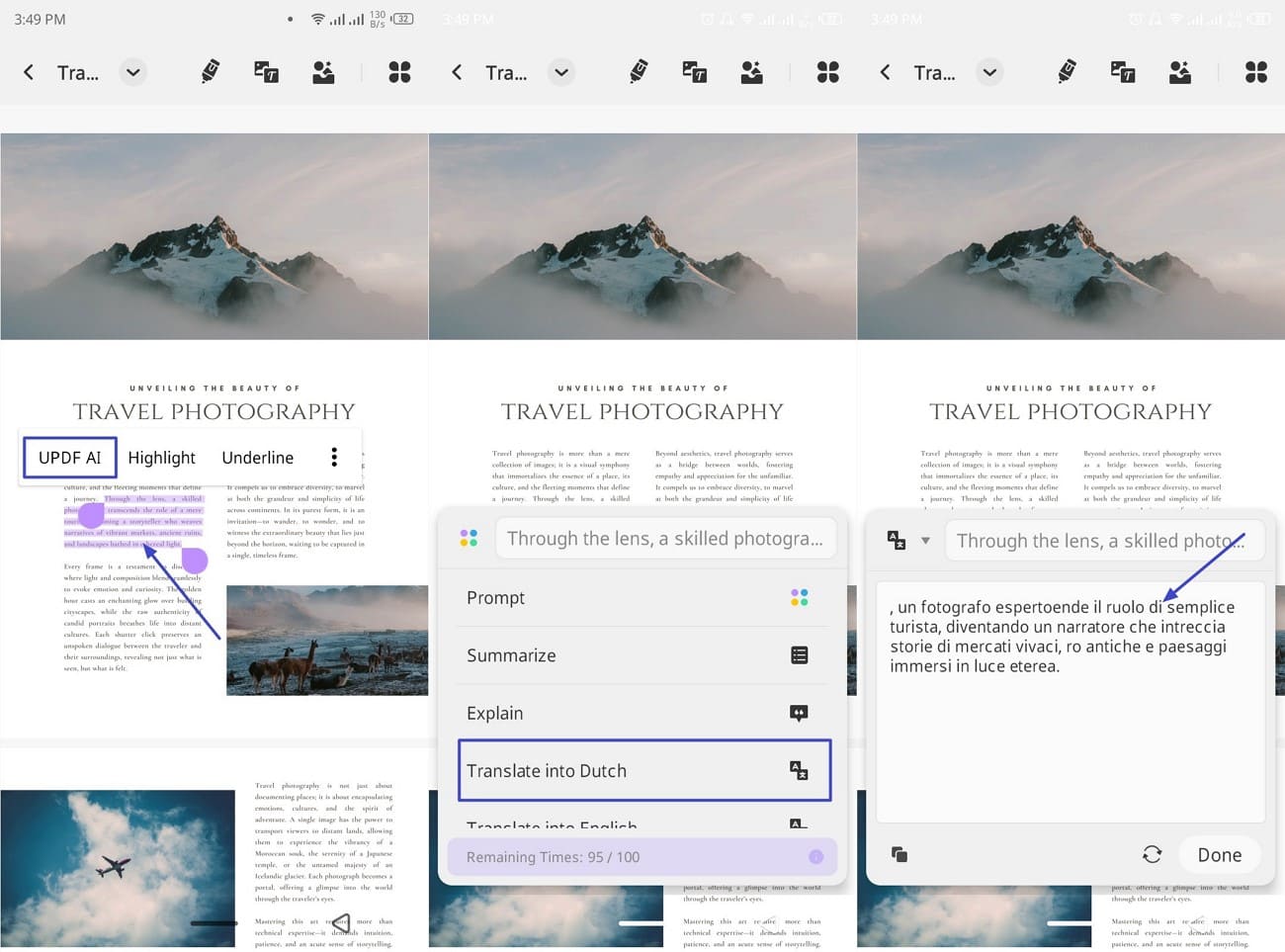
Task: Regenerate the translation with the refresh icon
Action: [x=1153, y=854]
